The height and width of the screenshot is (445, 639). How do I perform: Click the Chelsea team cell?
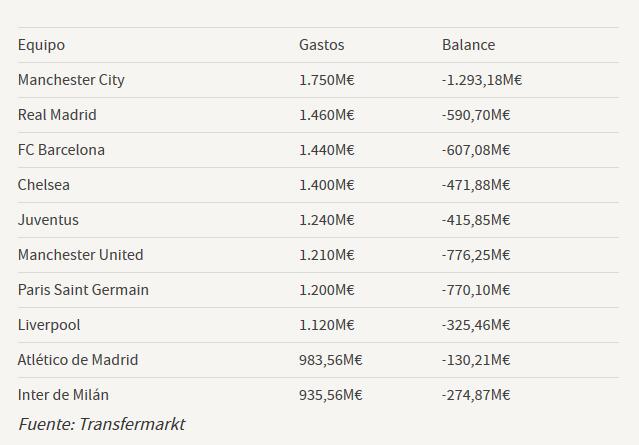click(44, 185)
